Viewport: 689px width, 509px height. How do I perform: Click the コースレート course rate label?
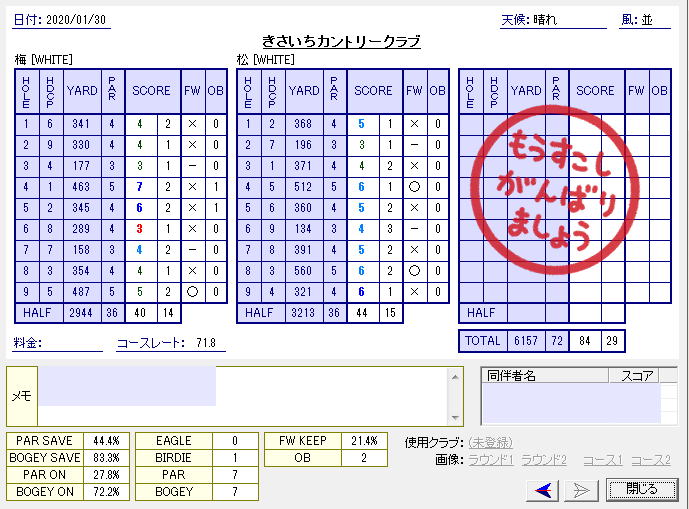(x=150, y=343)
